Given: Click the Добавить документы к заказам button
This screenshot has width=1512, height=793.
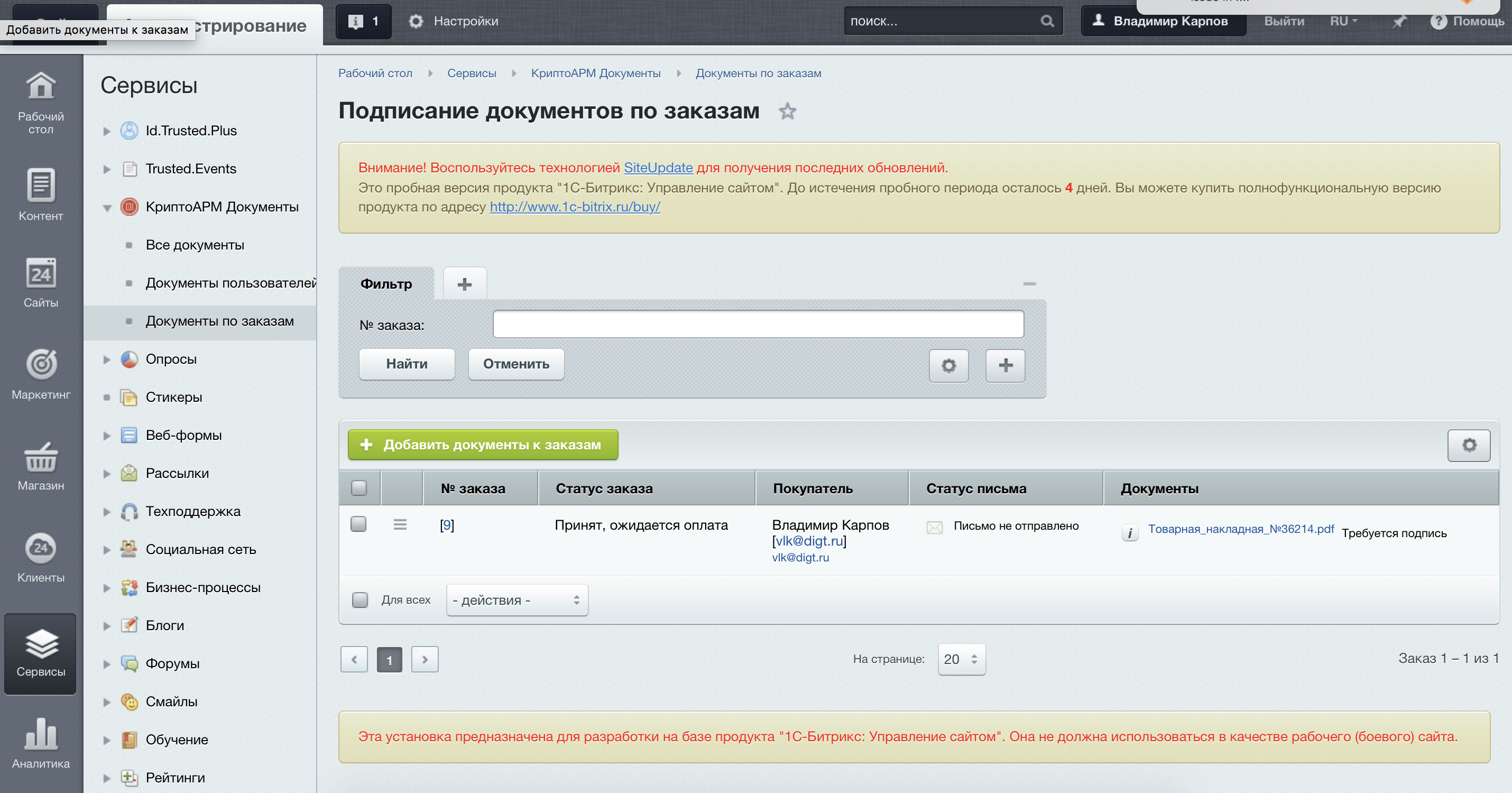Looking at the screenshot, I should coord(483,445).
